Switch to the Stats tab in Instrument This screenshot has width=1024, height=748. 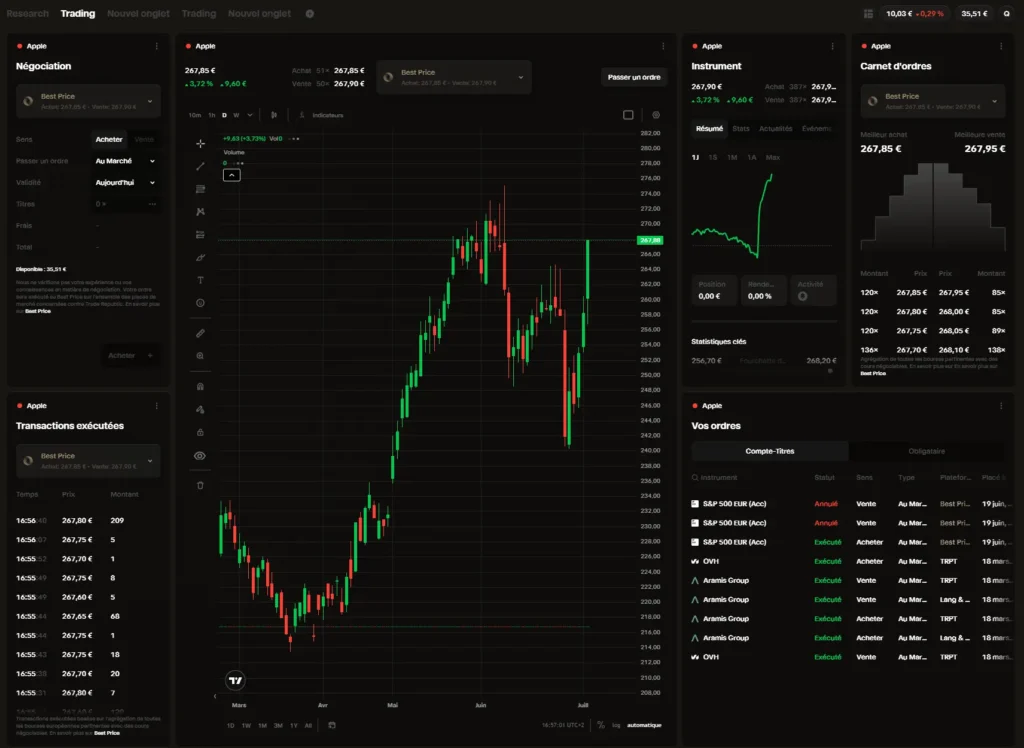pyautogui.click(x=741, y=129)
